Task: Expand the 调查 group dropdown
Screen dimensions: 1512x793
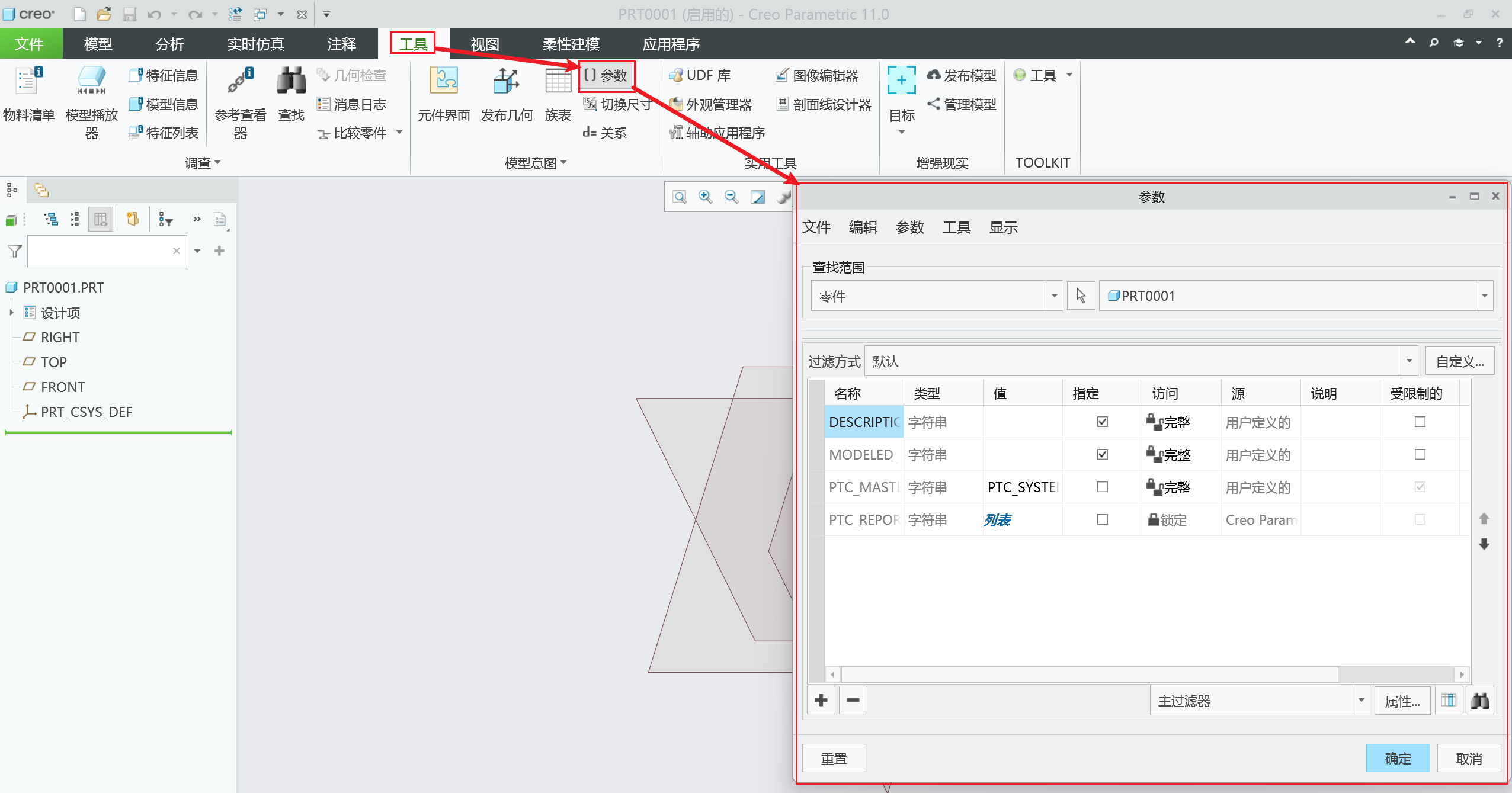Action: pos(202,163)
